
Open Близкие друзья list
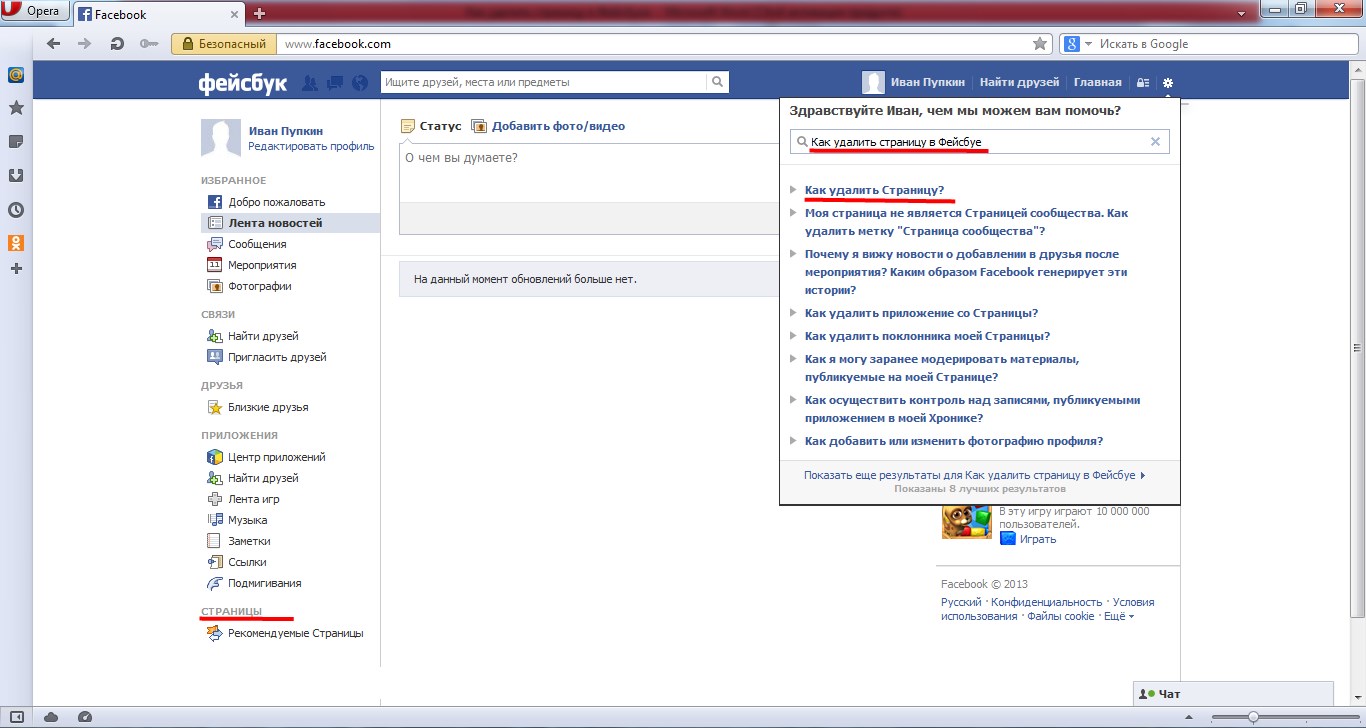tap(257, 407)
